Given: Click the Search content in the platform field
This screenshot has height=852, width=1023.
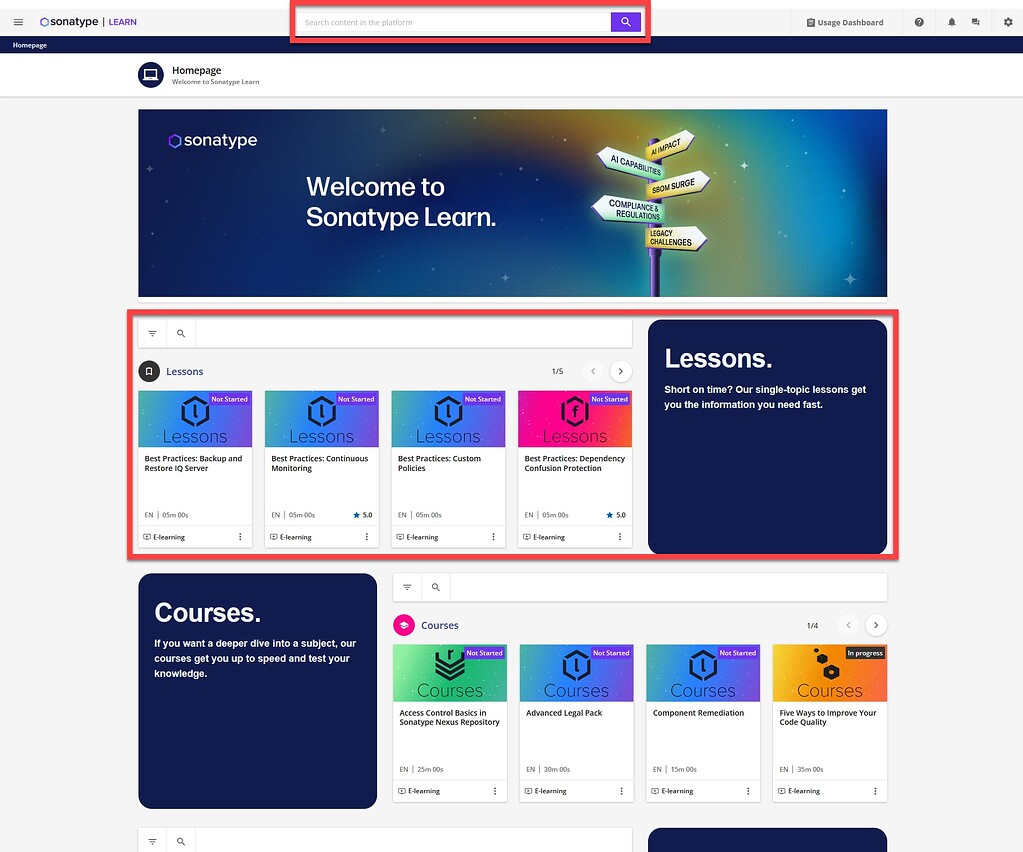Looking at the screenshot, I should coord(450,21).
